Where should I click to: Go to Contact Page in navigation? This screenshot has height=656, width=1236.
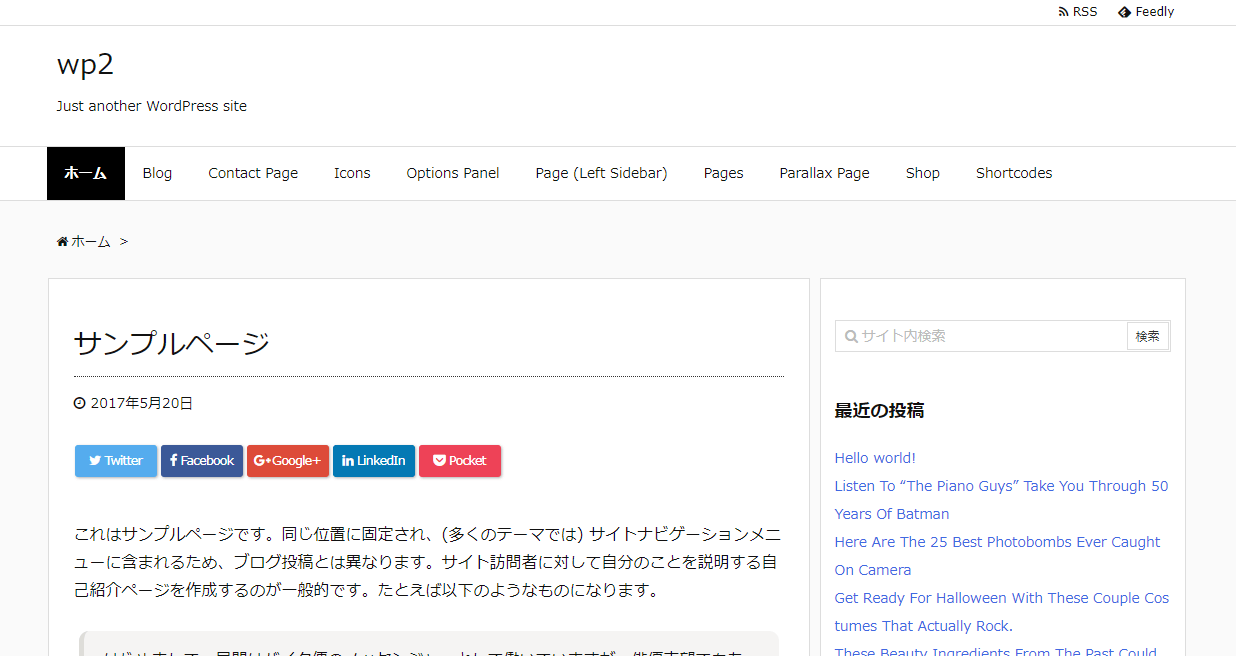point(253,173)
